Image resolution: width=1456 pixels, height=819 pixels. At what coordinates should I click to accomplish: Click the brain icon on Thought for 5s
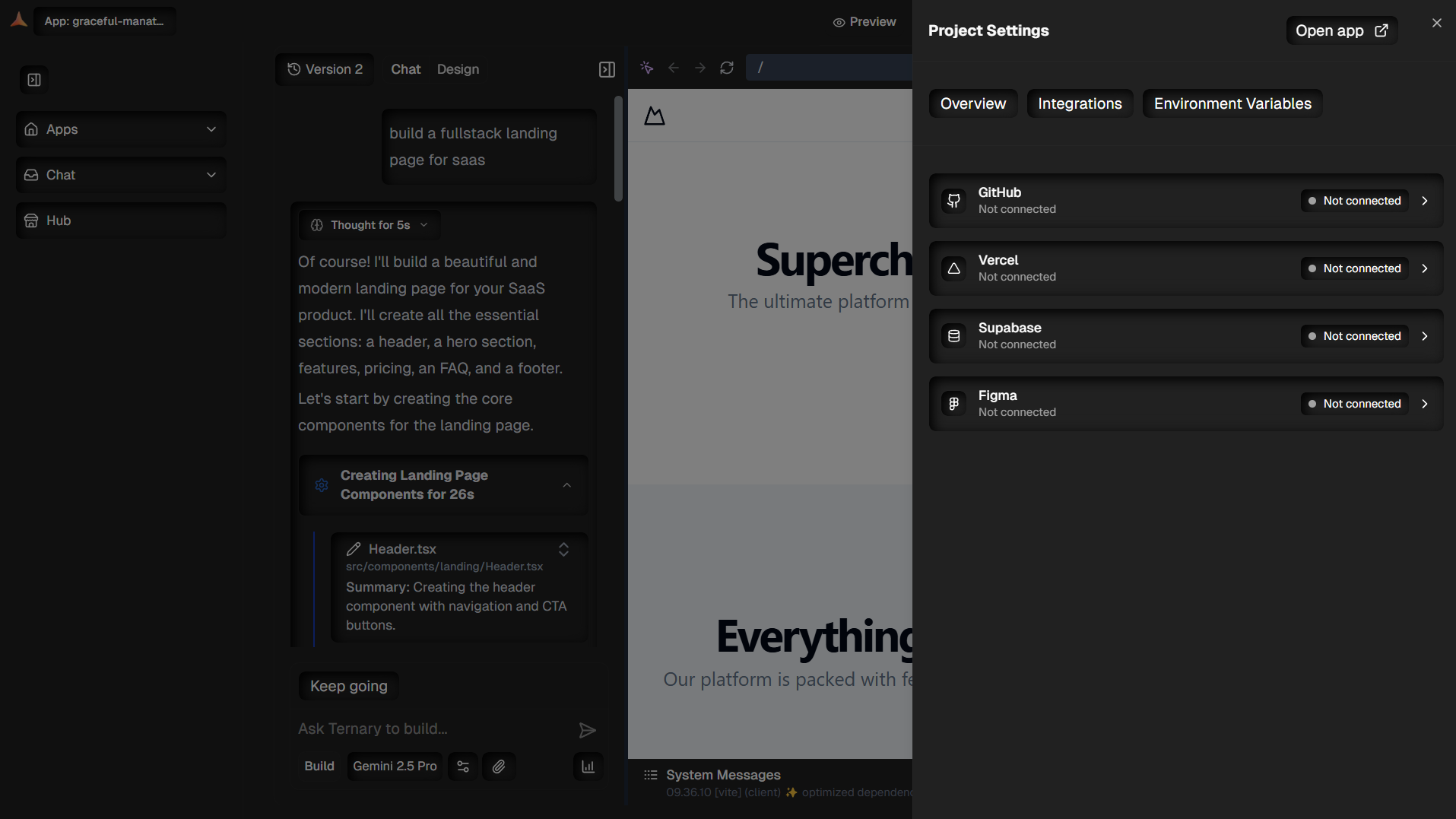click(317, 225)
